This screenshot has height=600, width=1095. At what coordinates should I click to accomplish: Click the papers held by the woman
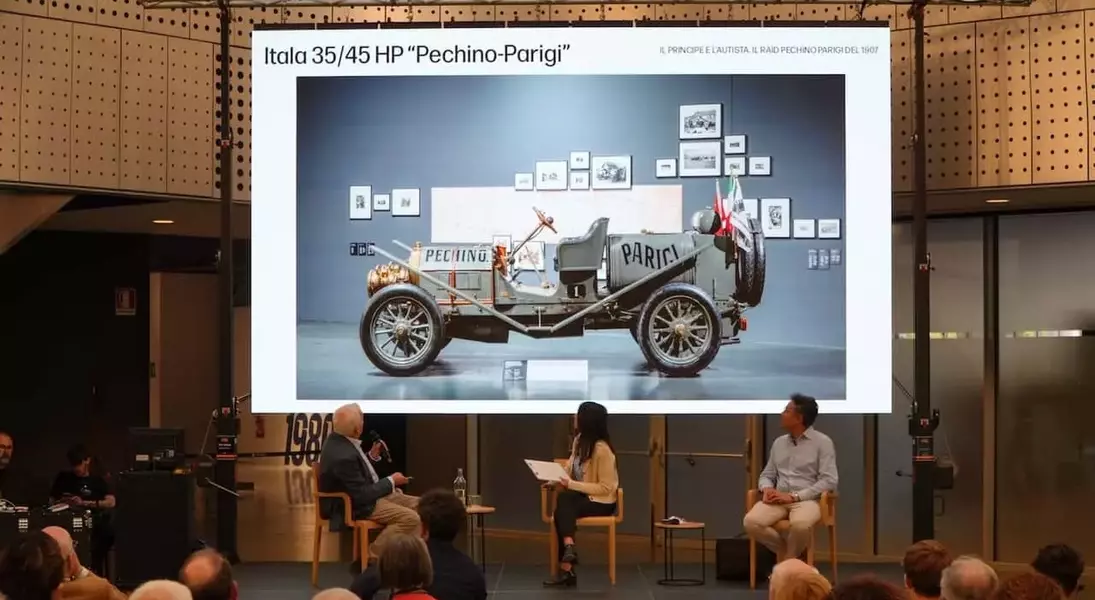pos(546,470)
